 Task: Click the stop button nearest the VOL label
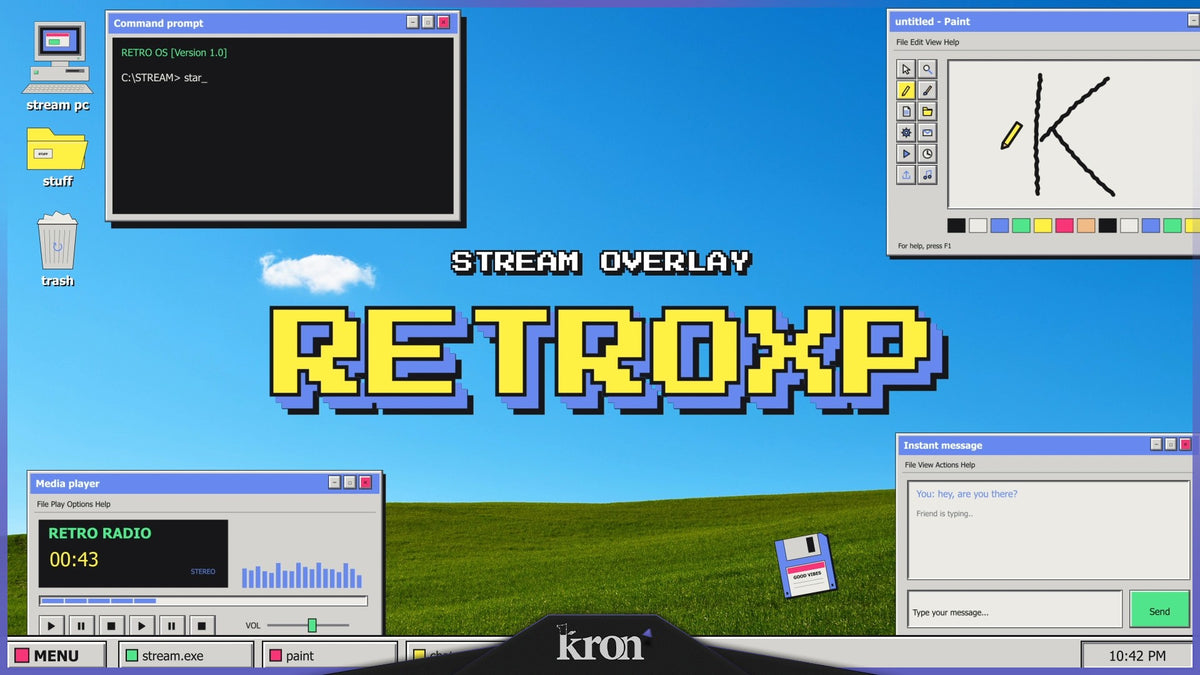tap(201, 626)
